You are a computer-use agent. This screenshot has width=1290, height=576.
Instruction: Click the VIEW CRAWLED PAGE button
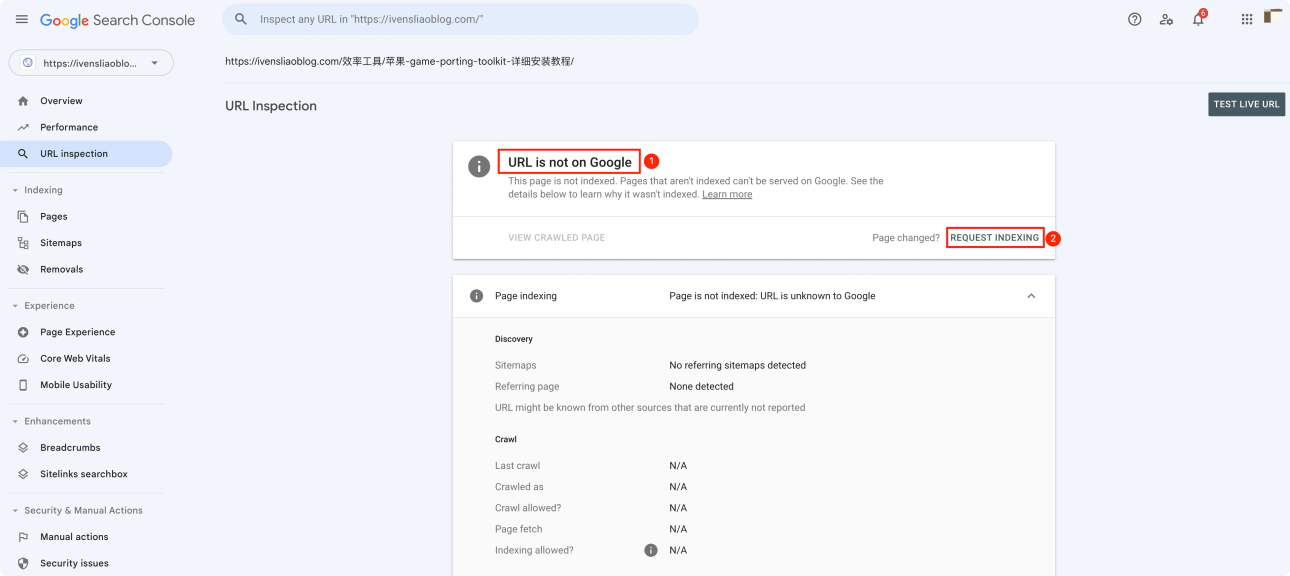tap(556, 238)
